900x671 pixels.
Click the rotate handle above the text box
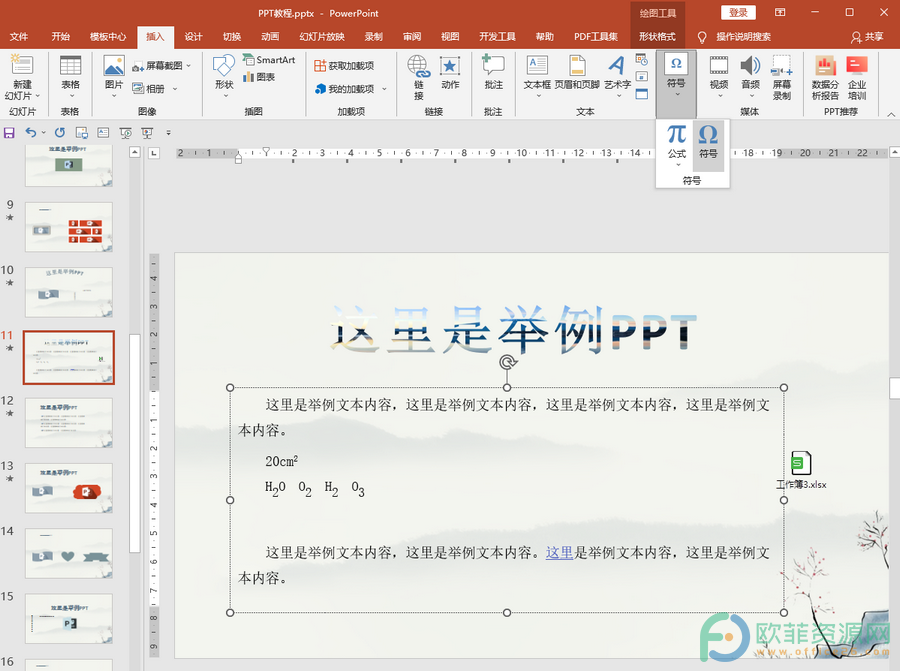pos(508,362)
